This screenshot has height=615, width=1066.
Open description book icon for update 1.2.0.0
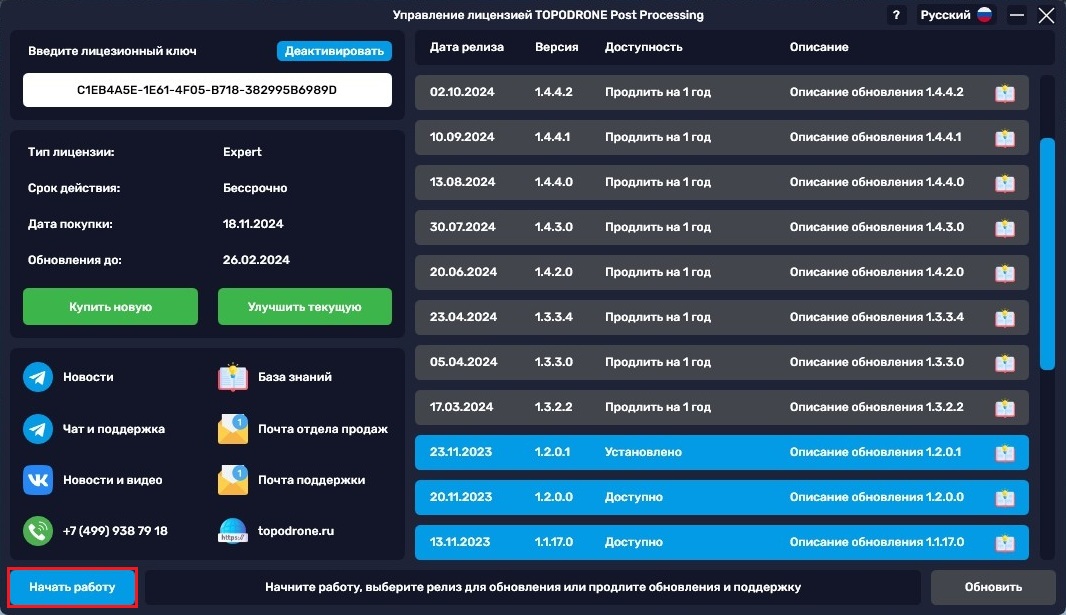pyautogui.click(x=1005, y=497)
